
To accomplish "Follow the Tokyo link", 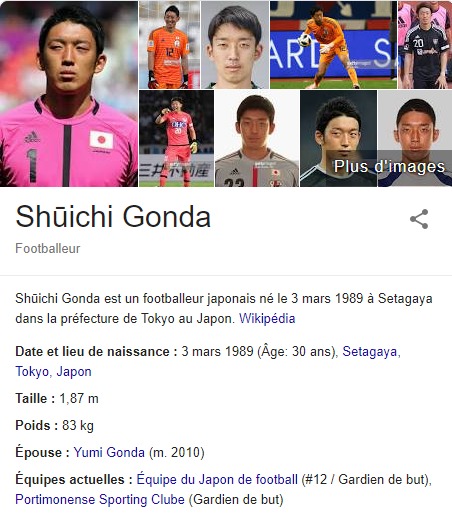I will [x=32, y=372].
